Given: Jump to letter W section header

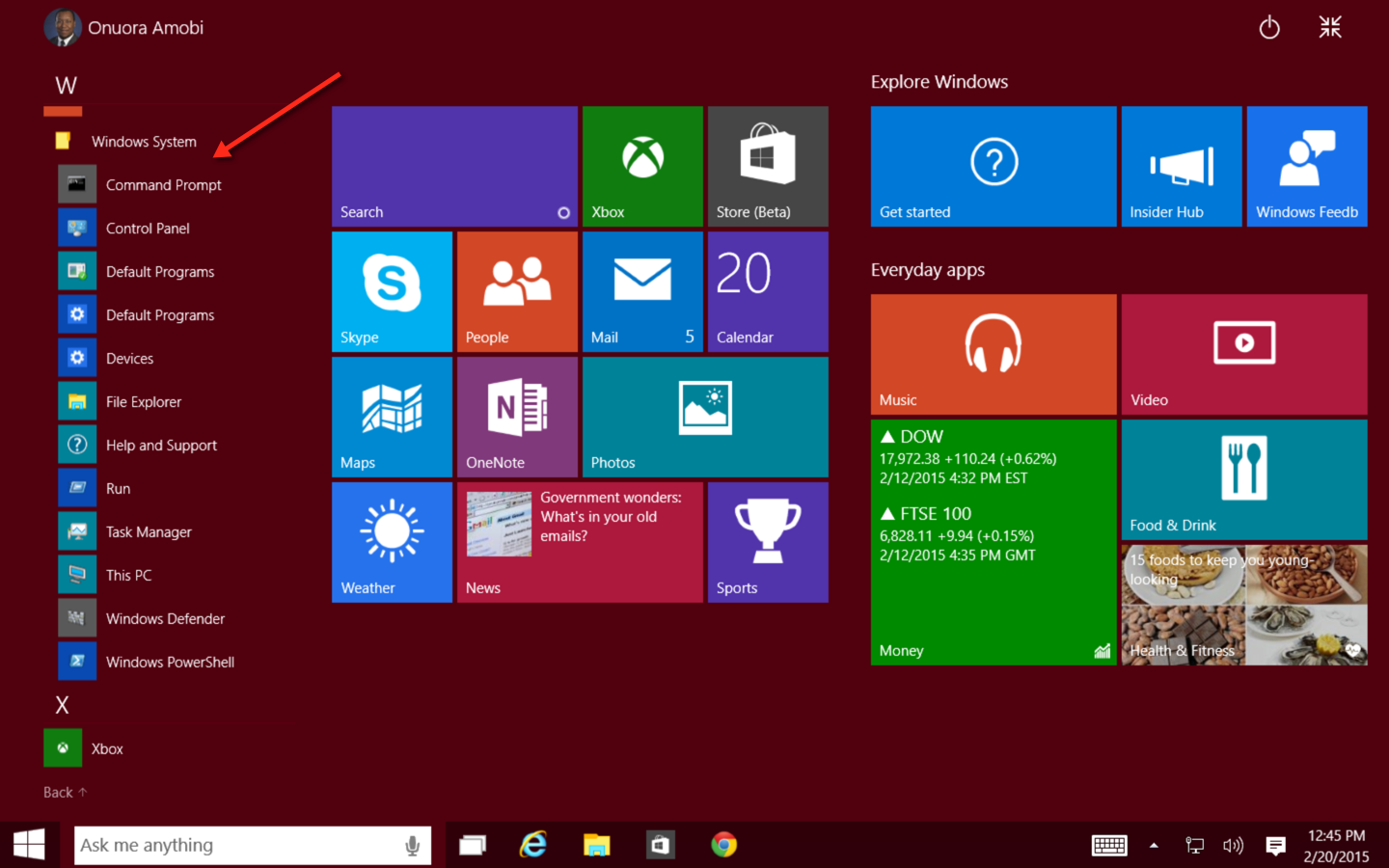Looking at the screenshot, I should point(66,86).
